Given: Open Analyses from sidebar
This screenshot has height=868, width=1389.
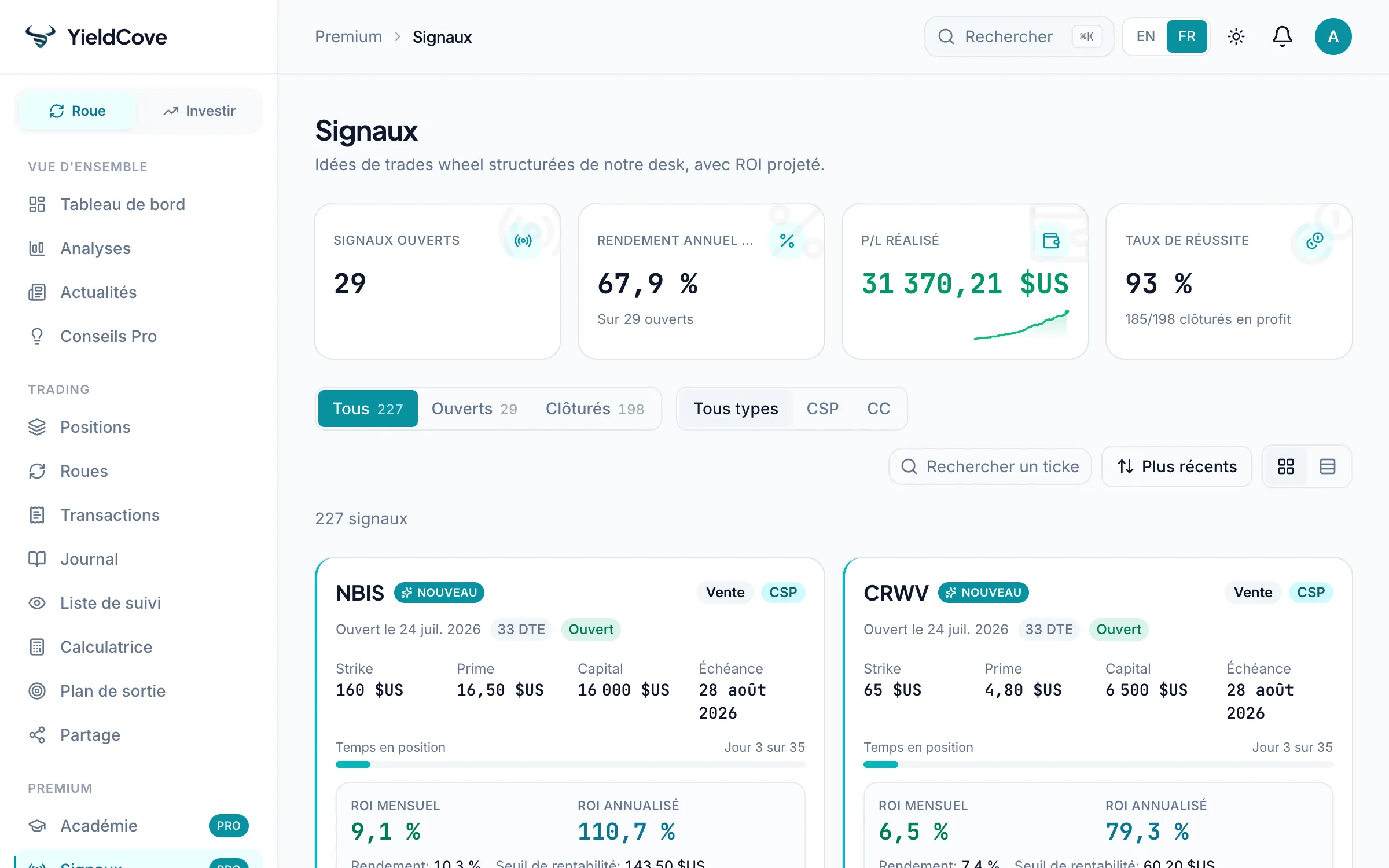Looking at the screenshot, I should 139,248.
